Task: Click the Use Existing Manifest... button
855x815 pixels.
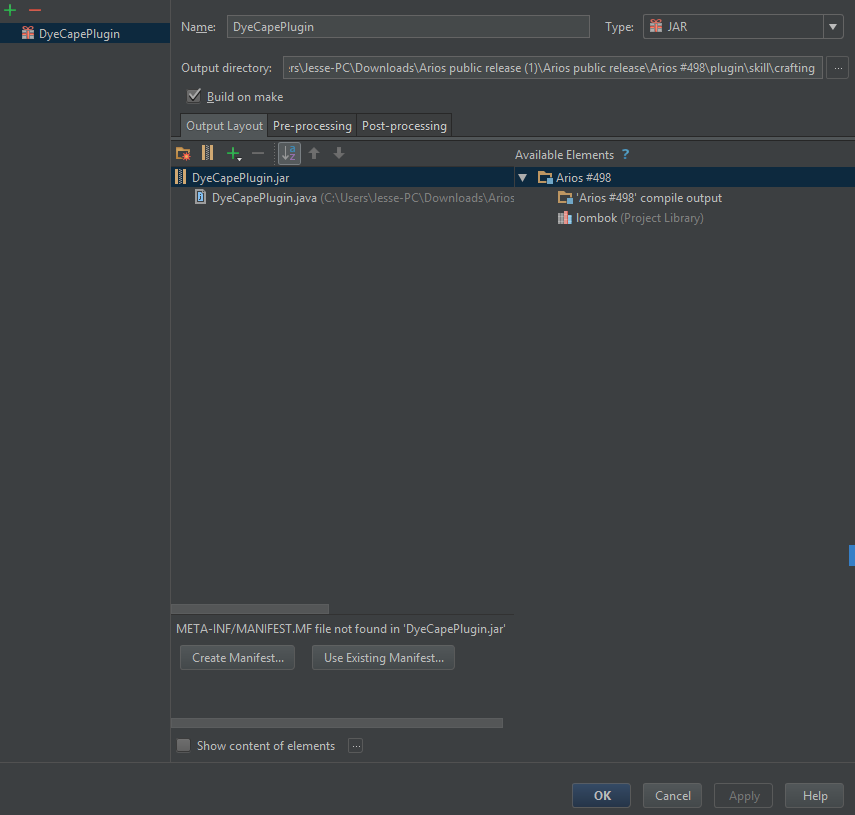Action: tap(383, 657)
